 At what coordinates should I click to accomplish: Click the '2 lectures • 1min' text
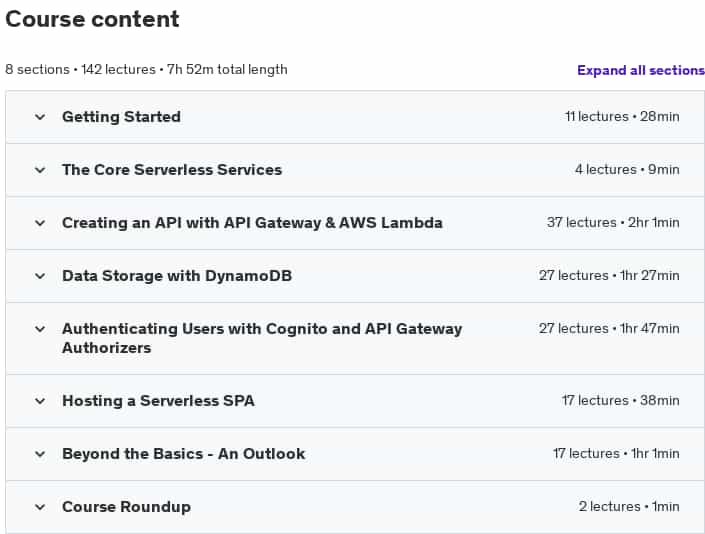(x=629, y=507)
